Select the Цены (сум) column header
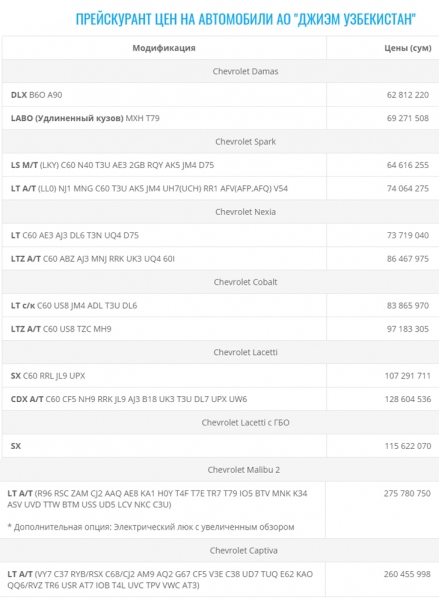Screen dimensions: 439x600 pos(408,48)
